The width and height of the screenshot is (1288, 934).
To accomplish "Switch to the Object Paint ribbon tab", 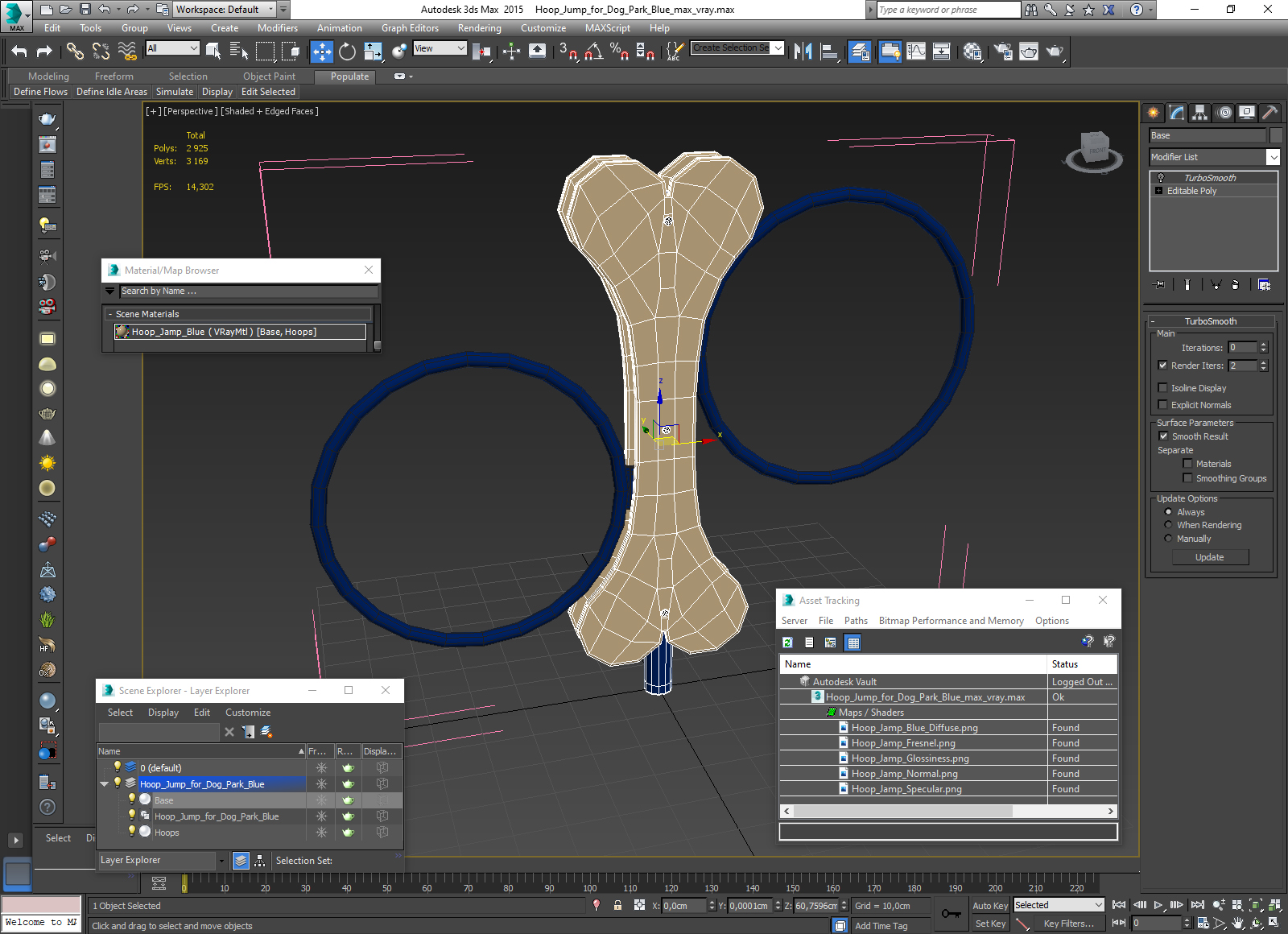I will [x=269, y=76].
